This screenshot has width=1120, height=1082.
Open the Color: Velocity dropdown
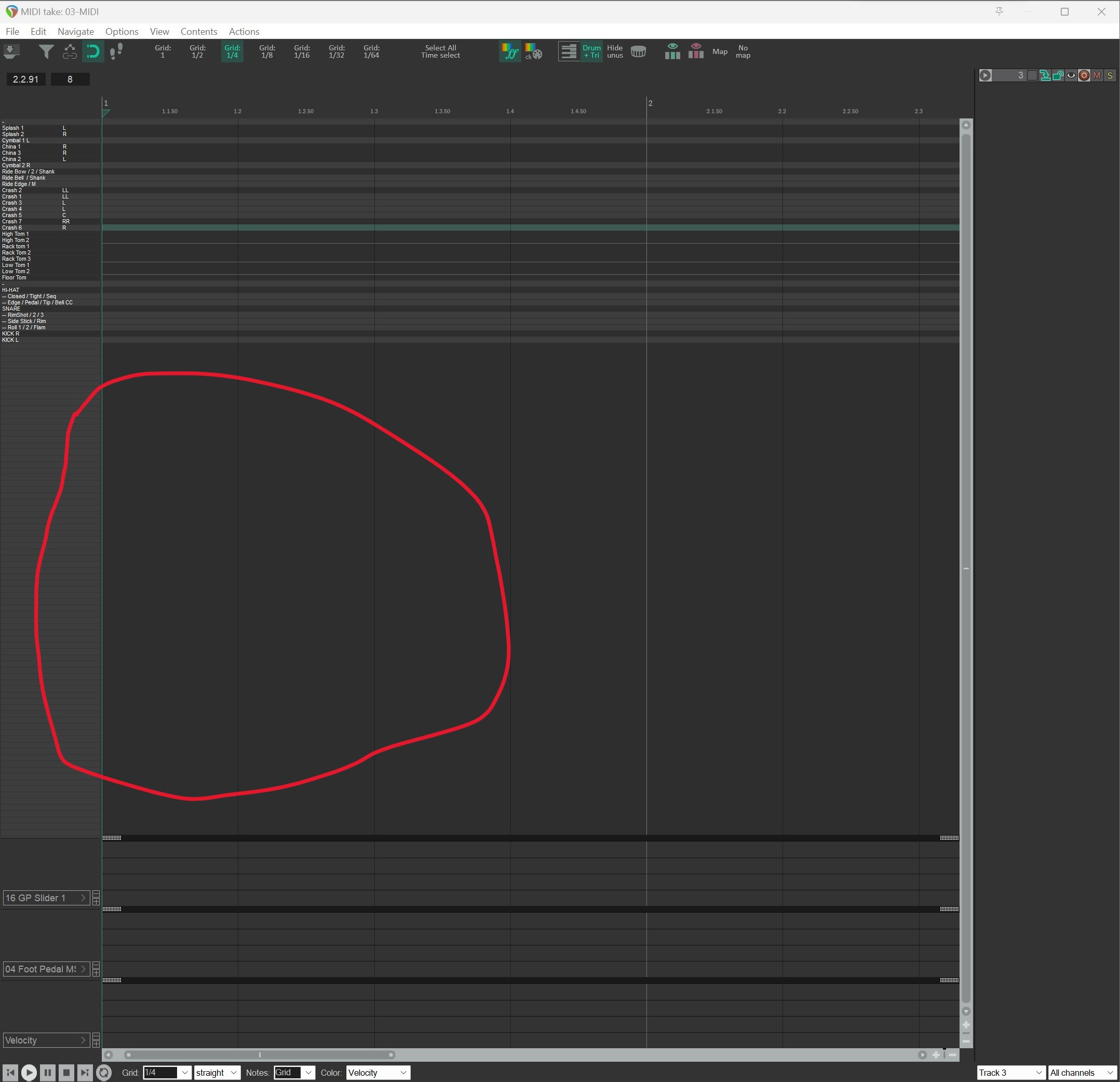tap(377, 1072)
